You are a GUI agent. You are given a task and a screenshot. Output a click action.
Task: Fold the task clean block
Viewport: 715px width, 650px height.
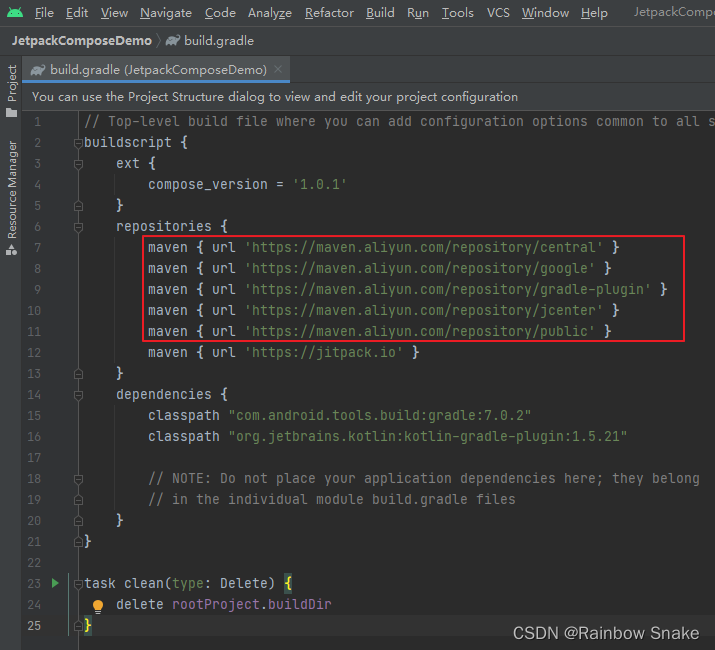(x=78, y=584)
